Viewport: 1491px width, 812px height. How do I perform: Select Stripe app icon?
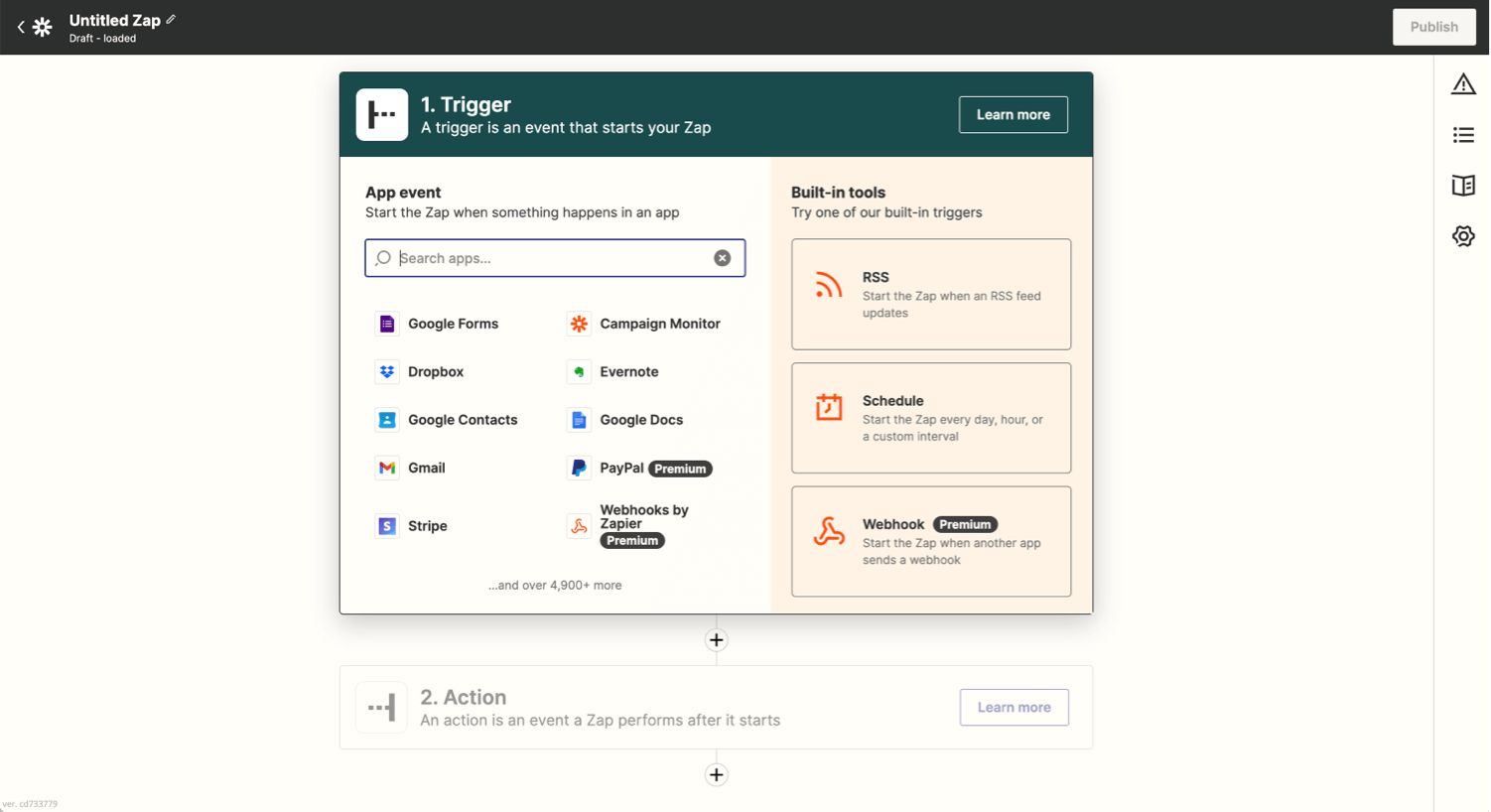click(387, 526)
